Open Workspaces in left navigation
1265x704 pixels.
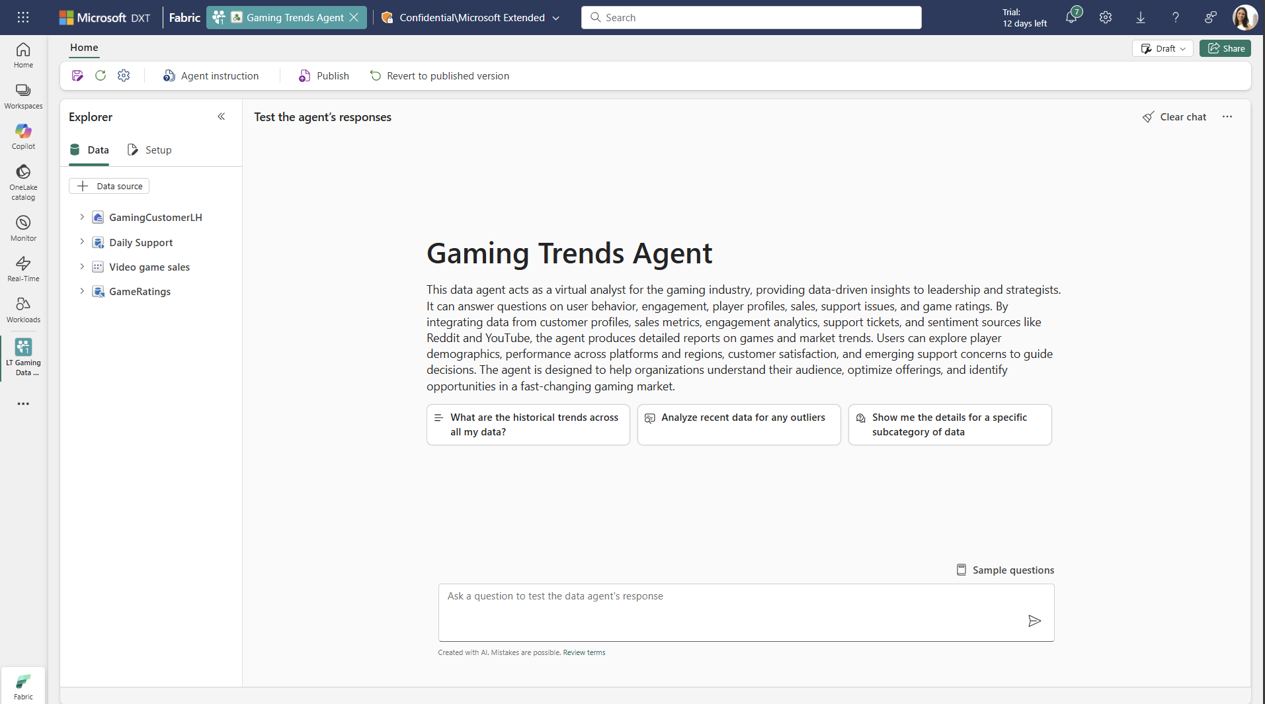click(x=23, y=96)
